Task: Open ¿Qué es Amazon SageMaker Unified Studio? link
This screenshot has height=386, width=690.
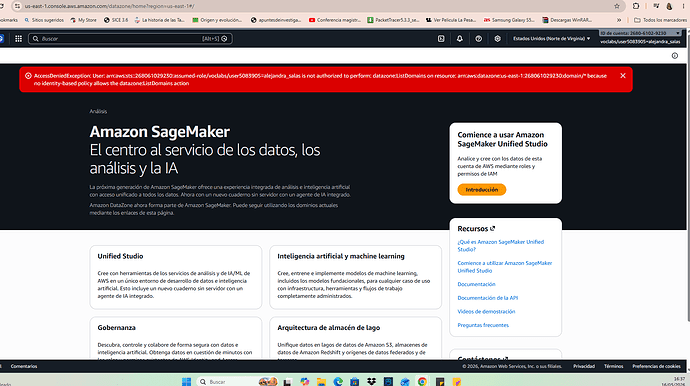Action: 500,246
